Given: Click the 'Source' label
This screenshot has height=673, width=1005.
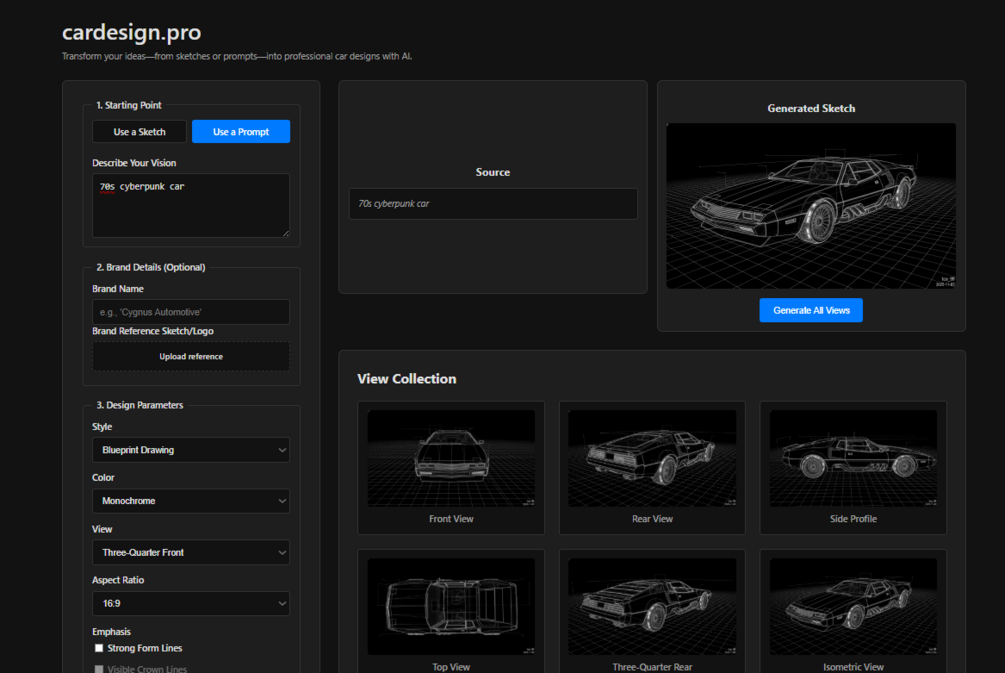Looking at the screenshot, I should click(x=493, y=172).
